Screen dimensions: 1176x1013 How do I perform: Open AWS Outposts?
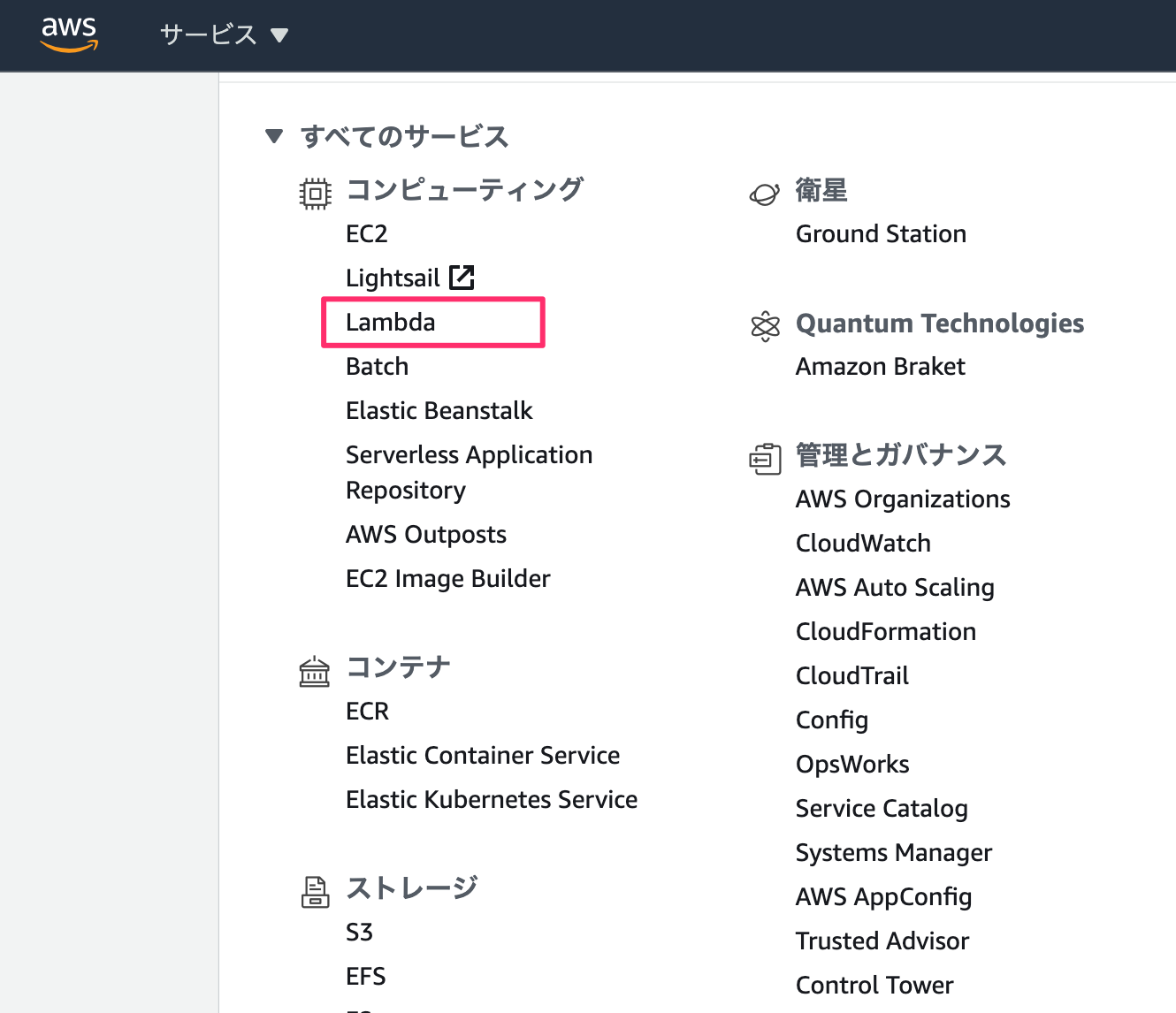(426, 535)
